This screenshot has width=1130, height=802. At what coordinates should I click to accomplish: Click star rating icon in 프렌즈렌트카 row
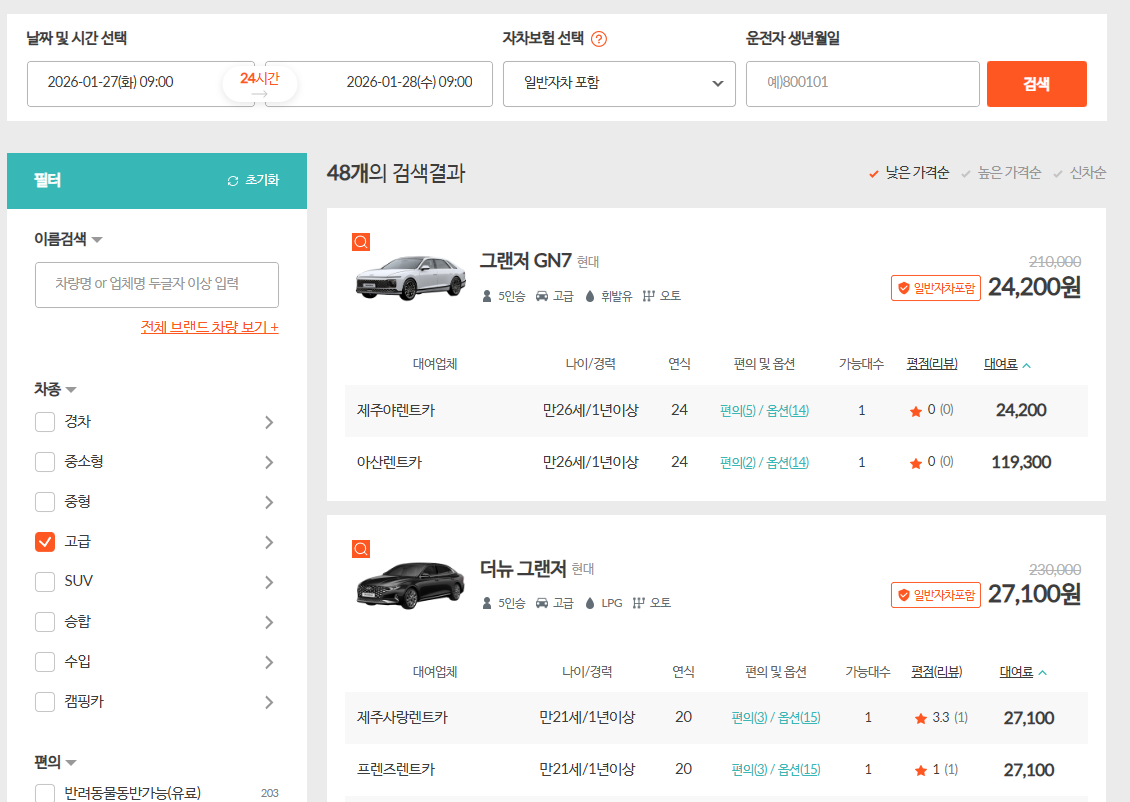pos(920,770)
